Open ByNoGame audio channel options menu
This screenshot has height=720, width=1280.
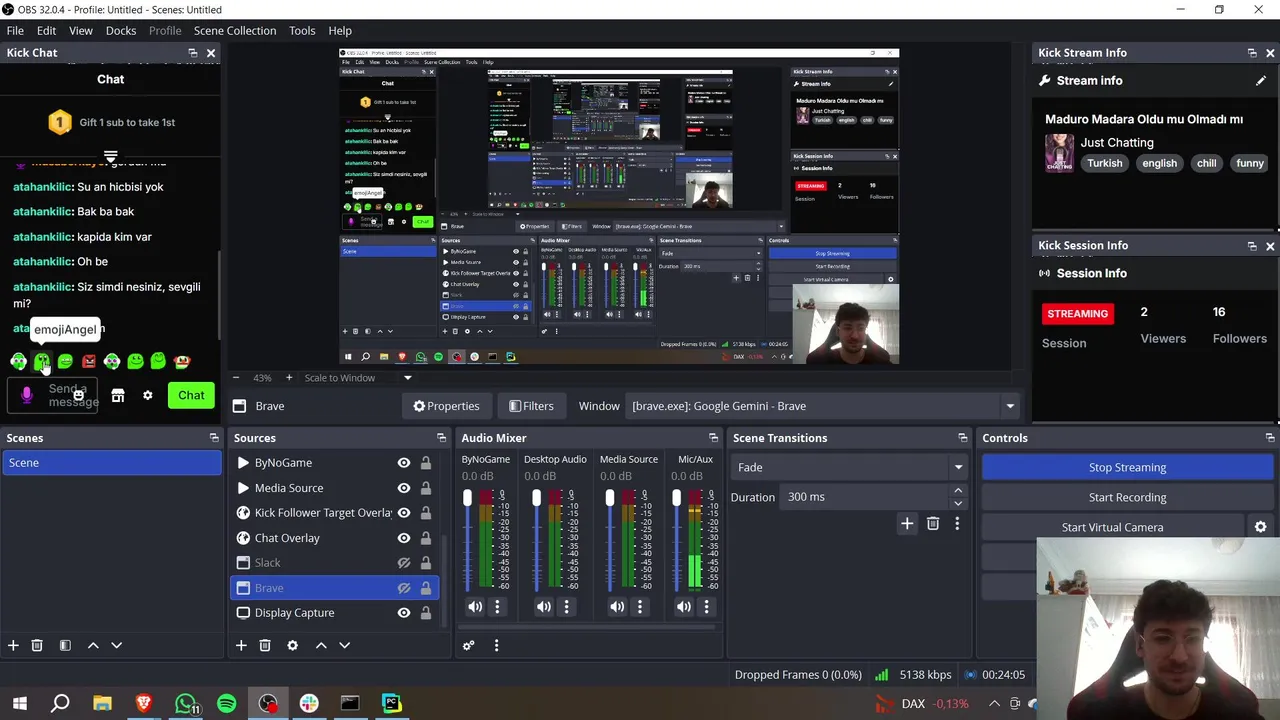click(x=497, y=606)
